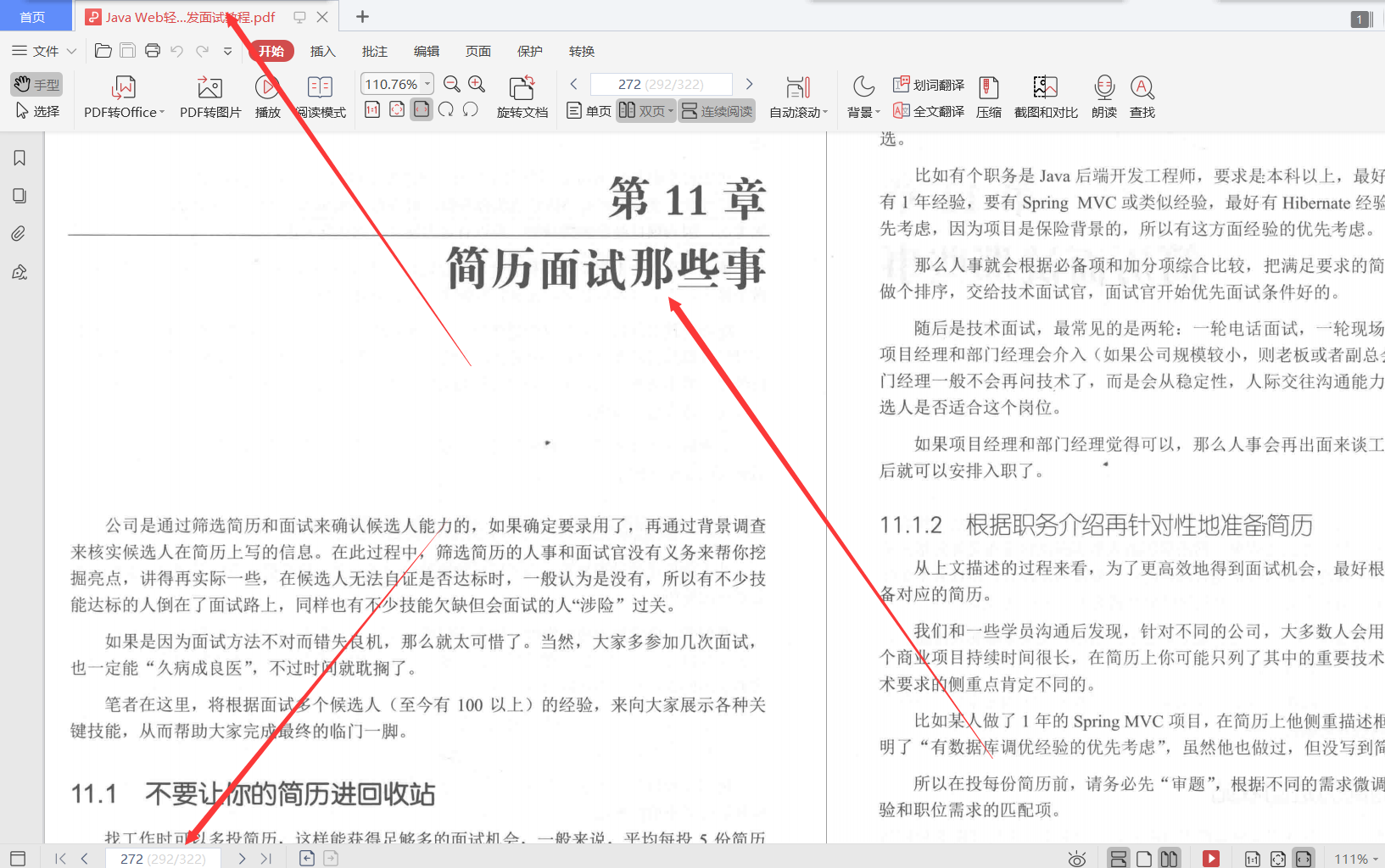The width and height of the screenshot is (1385, 868).
Task: Go to next page in ribbon
Action: [x=749, y=84]
